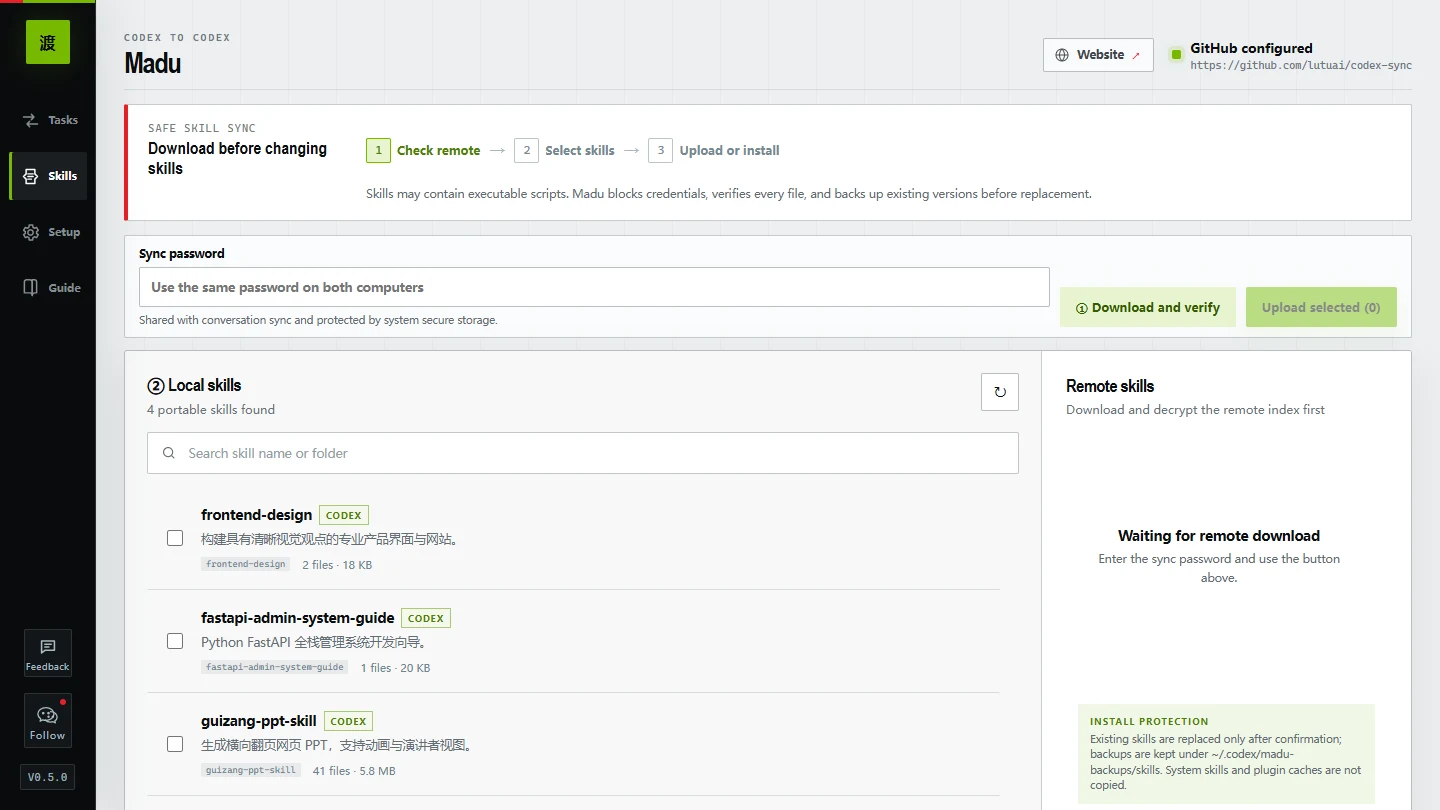Select step 2 Select skills
Screen dimensions: 1440x810
pos(564,151)
